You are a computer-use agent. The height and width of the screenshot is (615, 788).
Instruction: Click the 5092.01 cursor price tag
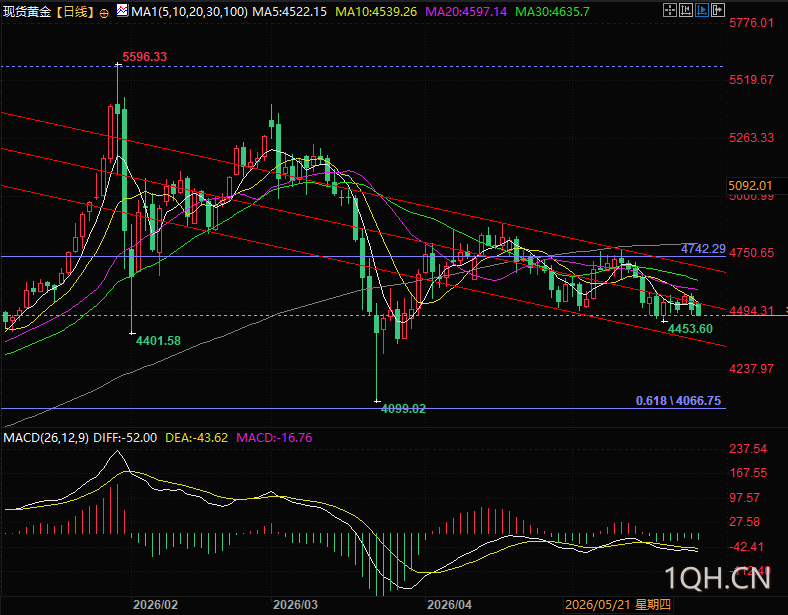click(x=756, y=186)
